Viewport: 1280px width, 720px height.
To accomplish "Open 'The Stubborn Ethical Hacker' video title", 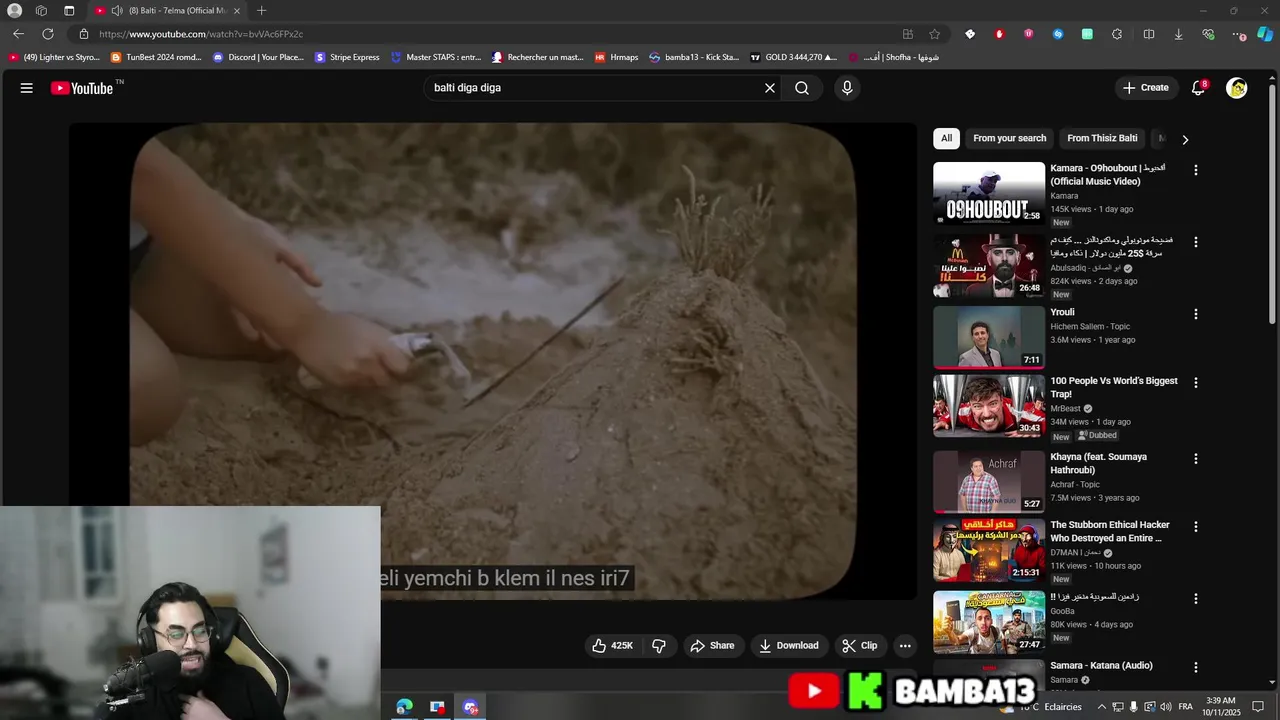I will (x=1109, y=531).
